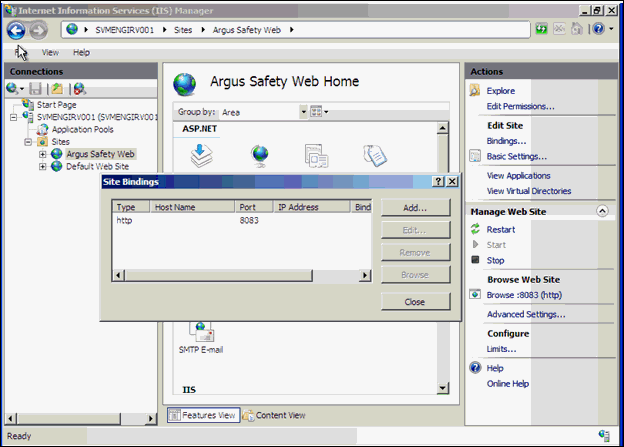Click the SVMENGIRV001 breadcrumb segment
The image size is (624, 447).
(125, 30)
